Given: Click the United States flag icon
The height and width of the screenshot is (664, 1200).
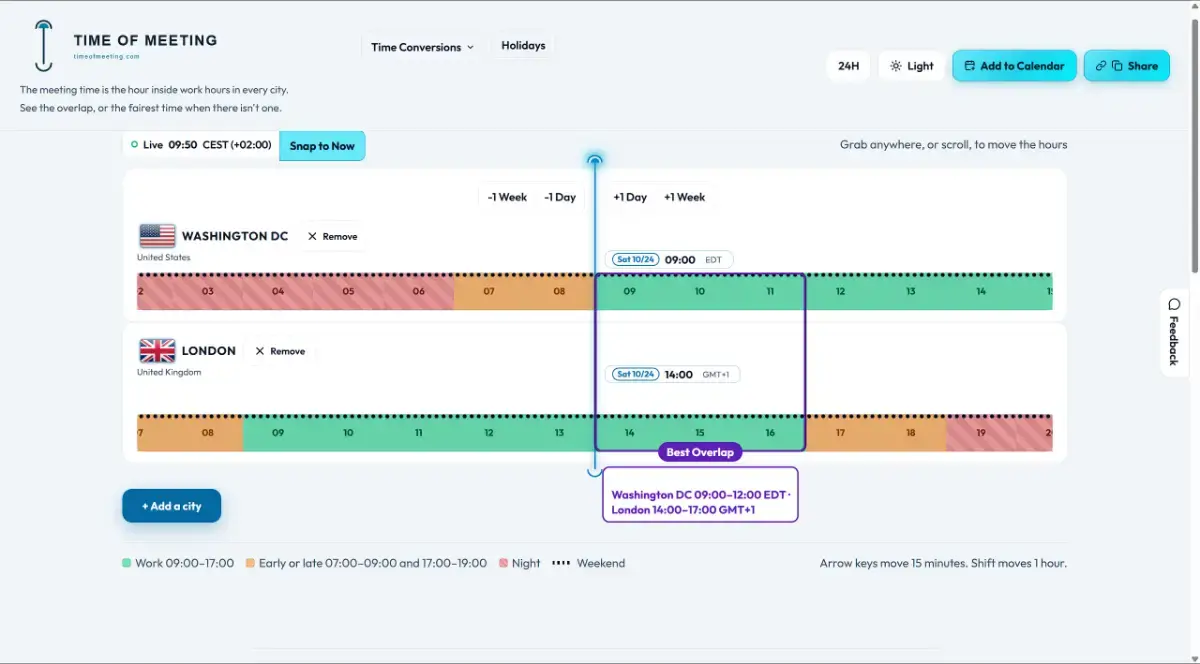Looking at the screenshot, I should (157, 236).
